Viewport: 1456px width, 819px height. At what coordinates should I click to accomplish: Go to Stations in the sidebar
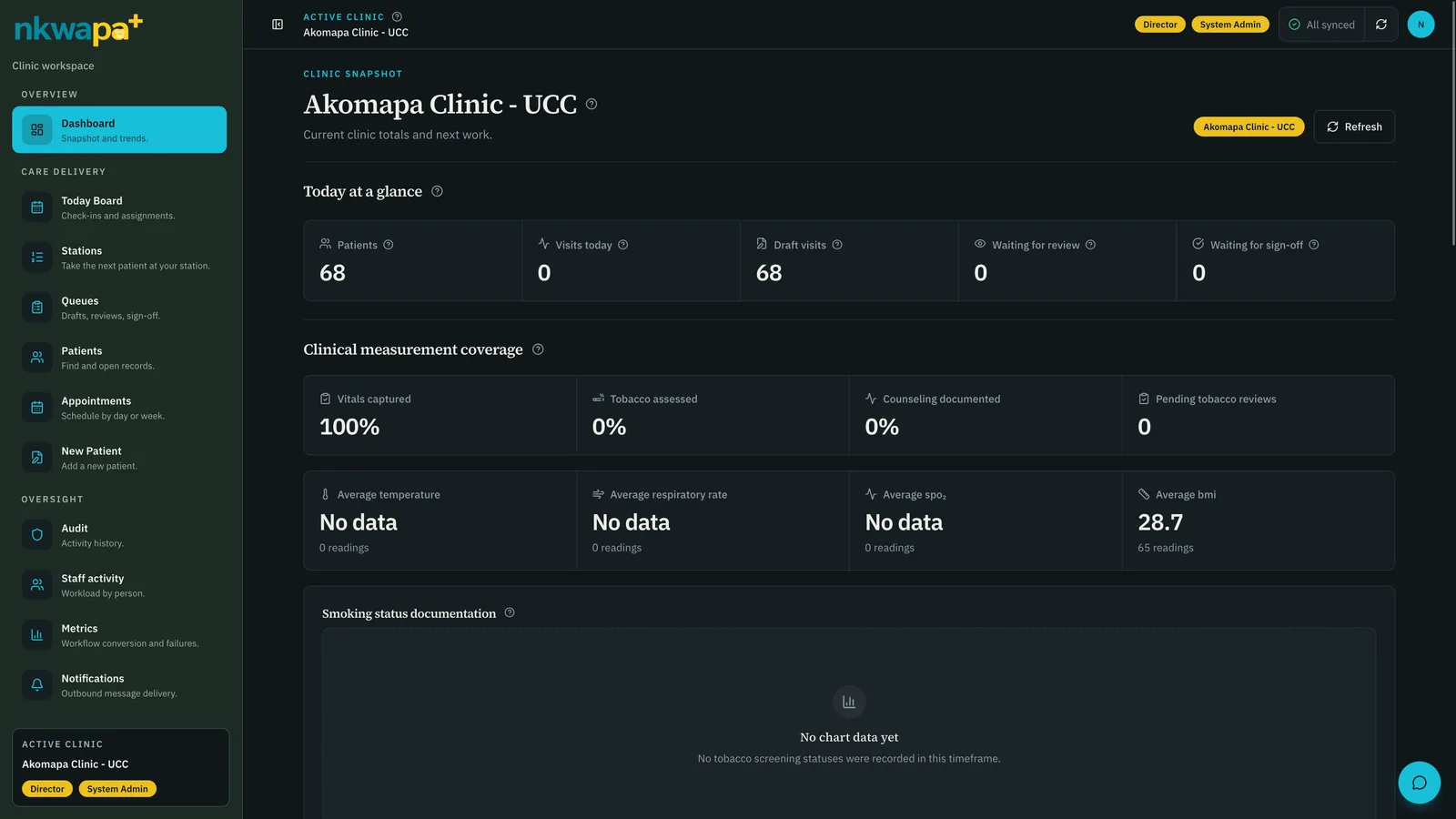pyautogui.click(x=119, y=258)
